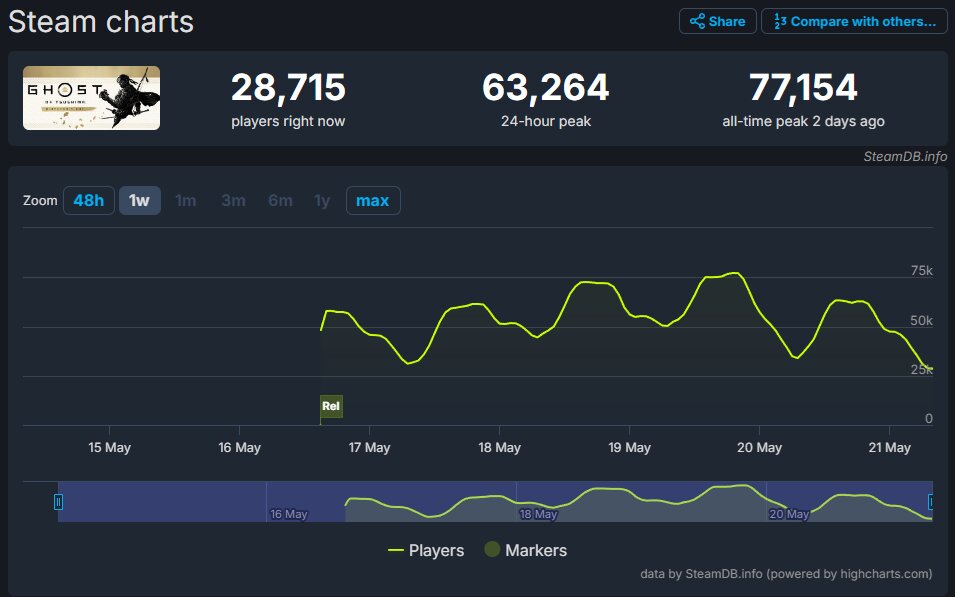Toggle the Markers series in legend

point(526,551)
